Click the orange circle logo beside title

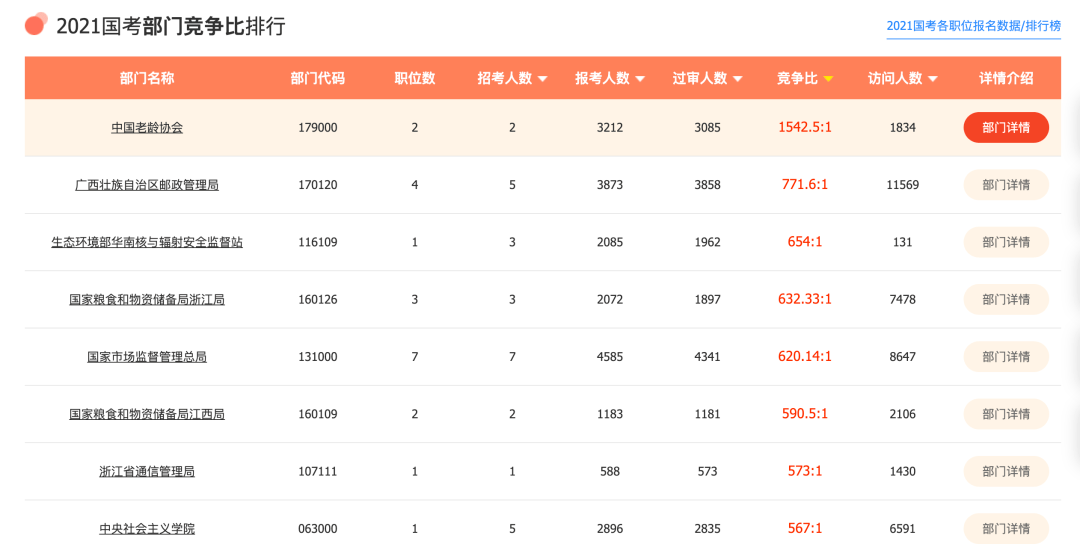36,24
